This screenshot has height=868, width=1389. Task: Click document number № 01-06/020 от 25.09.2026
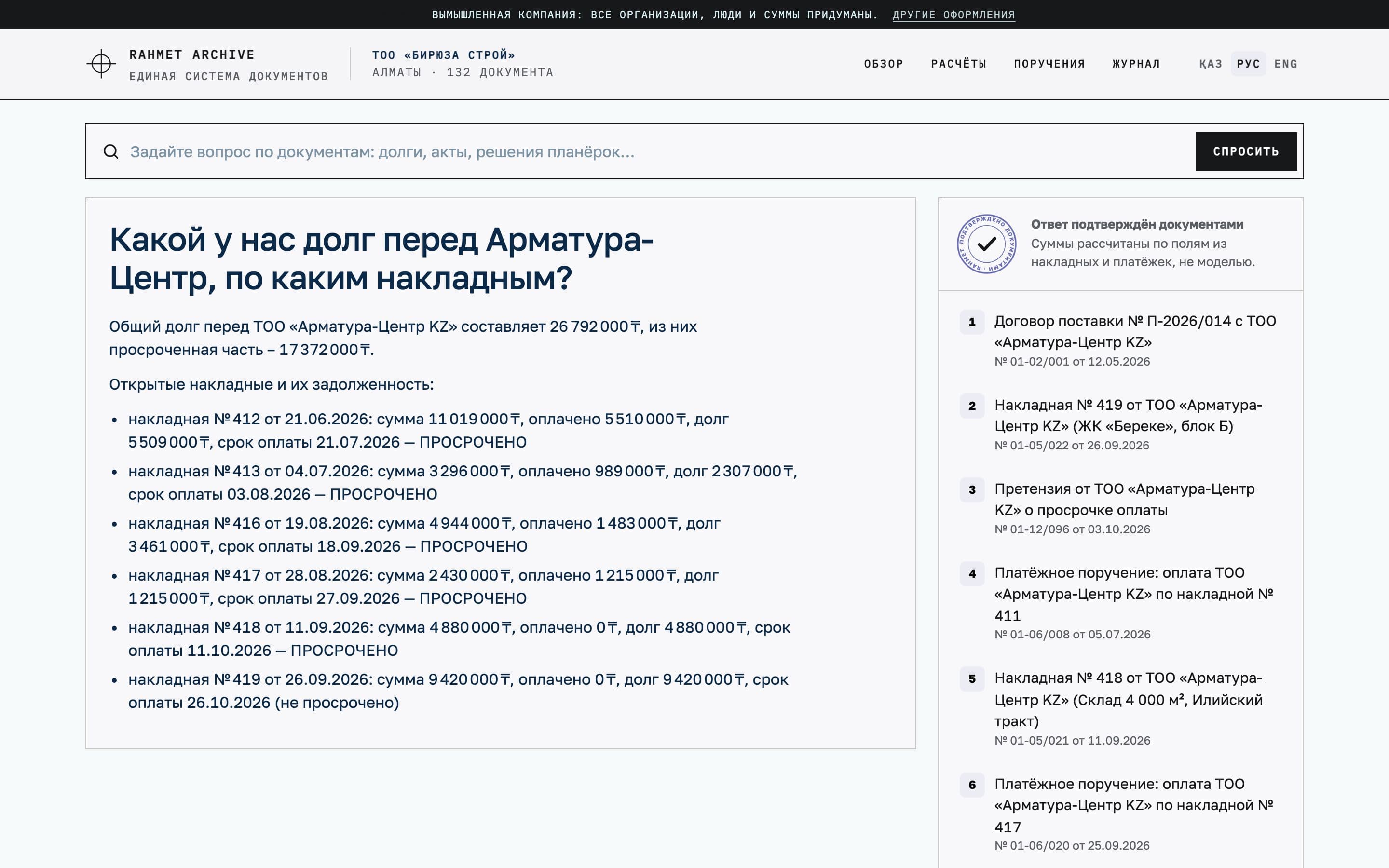1072,846
